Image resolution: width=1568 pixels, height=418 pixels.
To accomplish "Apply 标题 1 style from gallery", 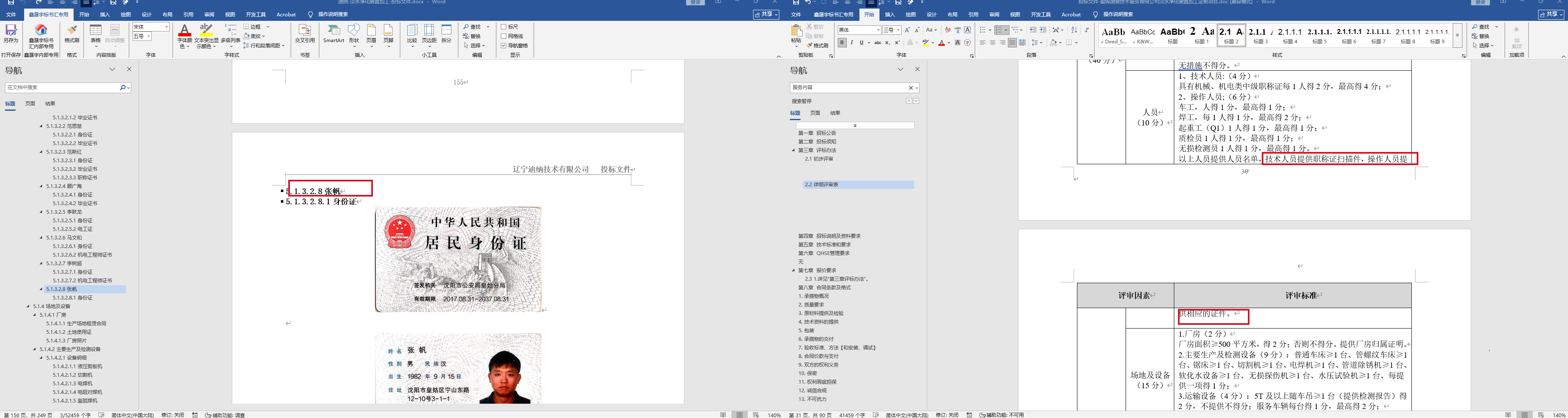I will pos(1202,36).
